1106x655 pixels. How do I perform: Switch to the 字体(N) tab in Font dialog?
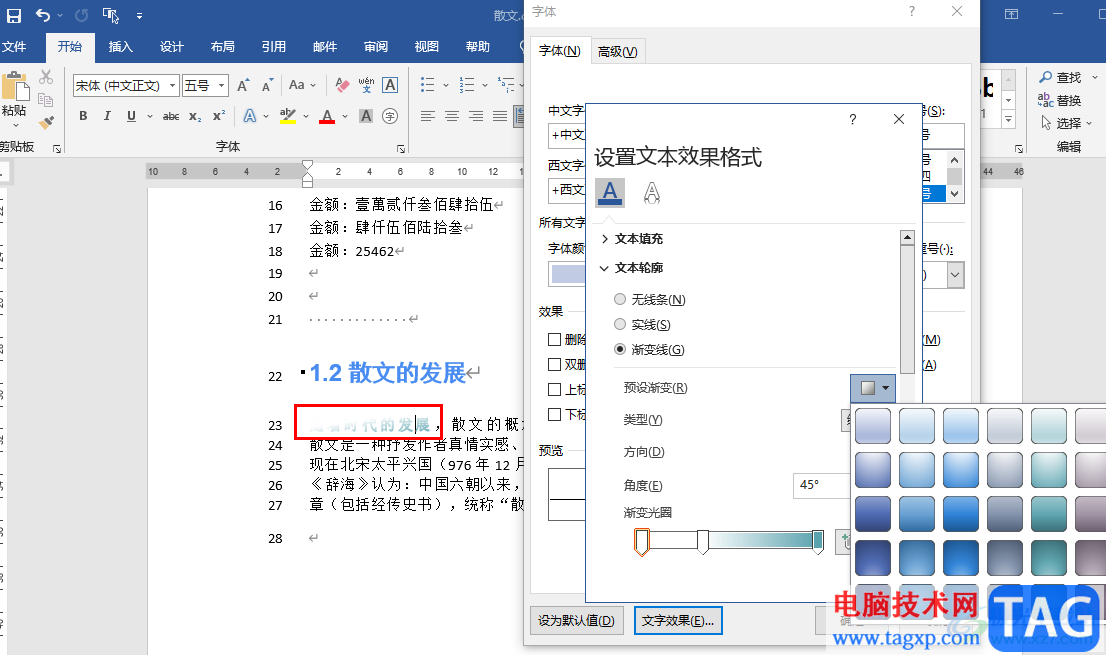click(559, 51)
